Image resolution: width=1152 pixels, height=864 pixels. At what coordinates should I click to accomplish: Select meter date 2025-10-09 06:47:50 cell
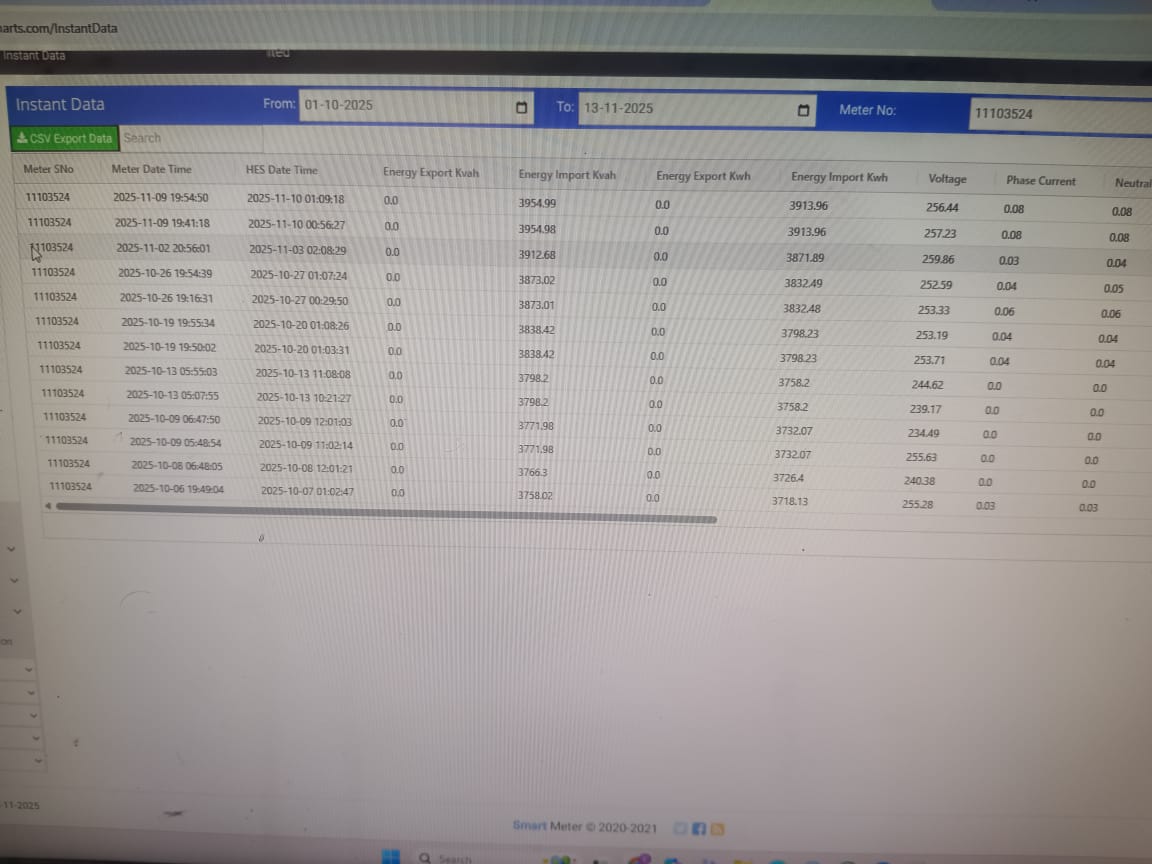tap(174, 419)
